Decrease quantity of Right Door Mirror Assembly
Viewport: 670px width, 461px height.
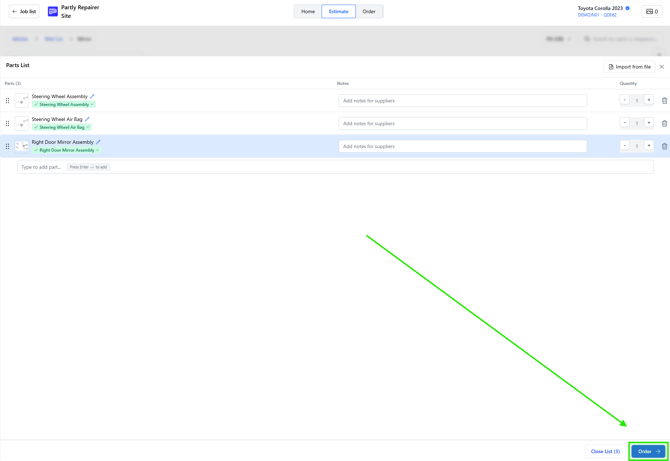pos(625,146)
